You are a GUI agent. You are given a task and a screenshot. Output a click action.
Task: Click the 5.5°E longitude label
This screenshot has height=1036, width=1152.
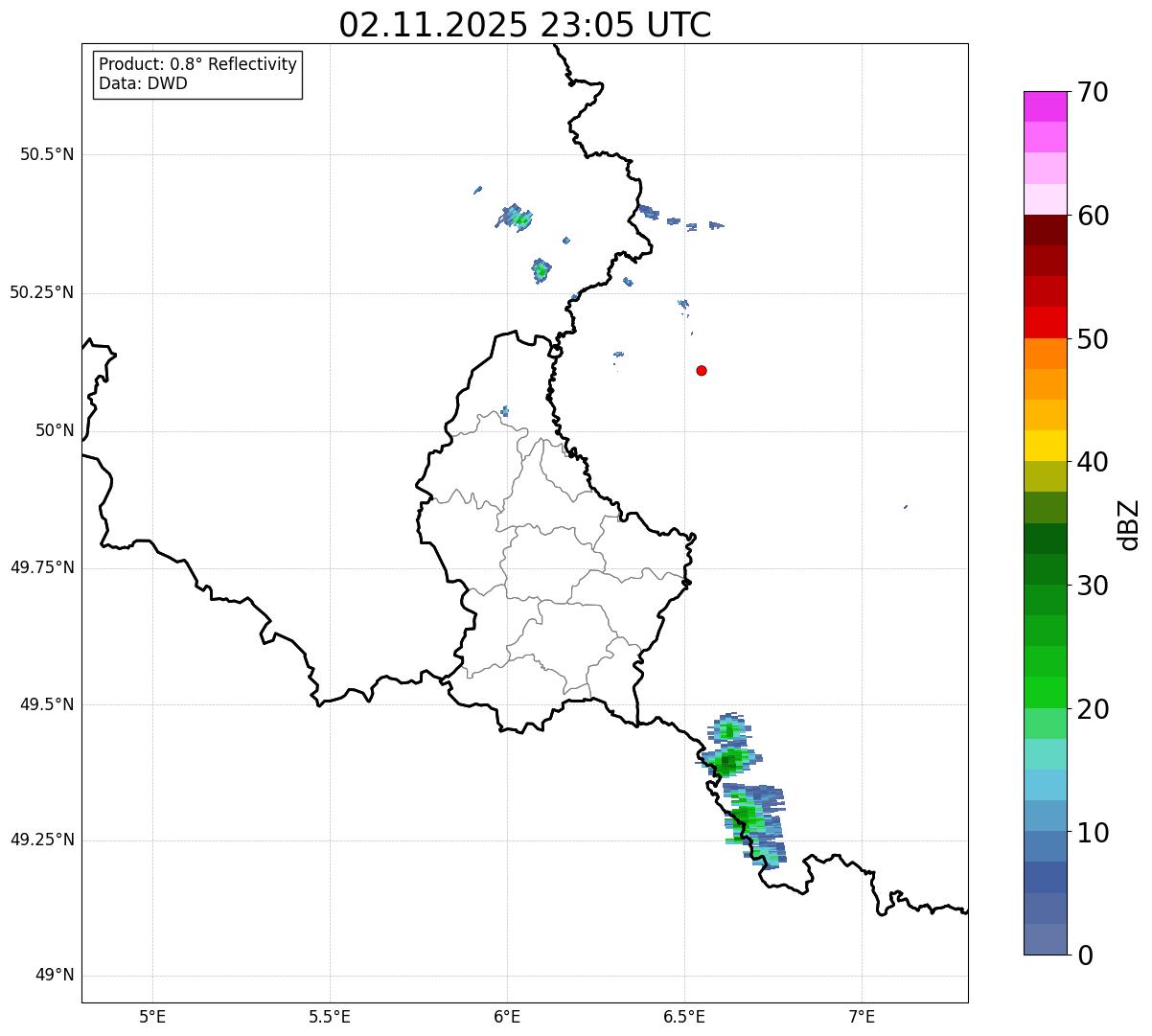pyautogui.click(x=330, y=1017)
